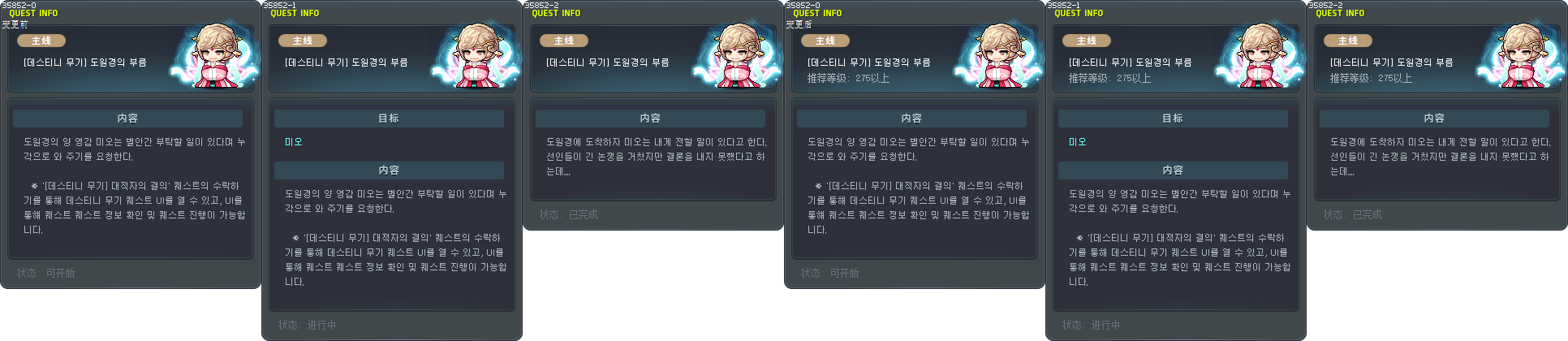This screenshot has height=341, width=1568.
Task: Click 推荐等级: 275以上 text in 变更后 panel
Action: 849,79
